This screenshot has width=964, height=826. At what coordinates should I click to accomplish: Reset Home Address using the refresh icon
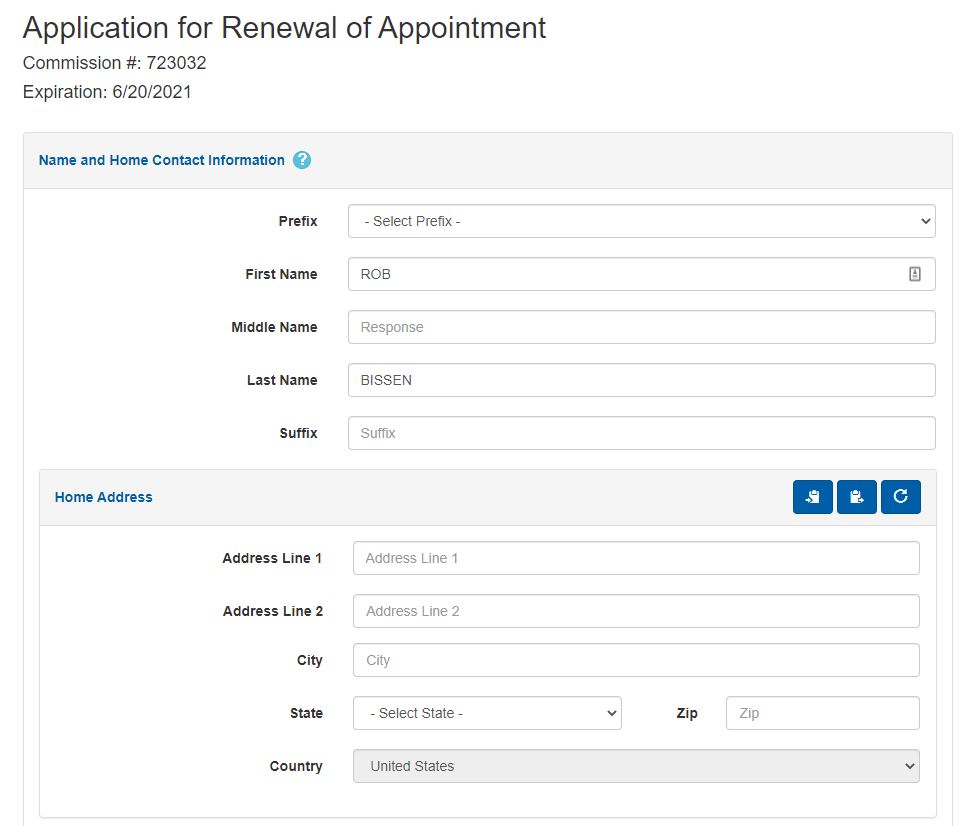901,497
